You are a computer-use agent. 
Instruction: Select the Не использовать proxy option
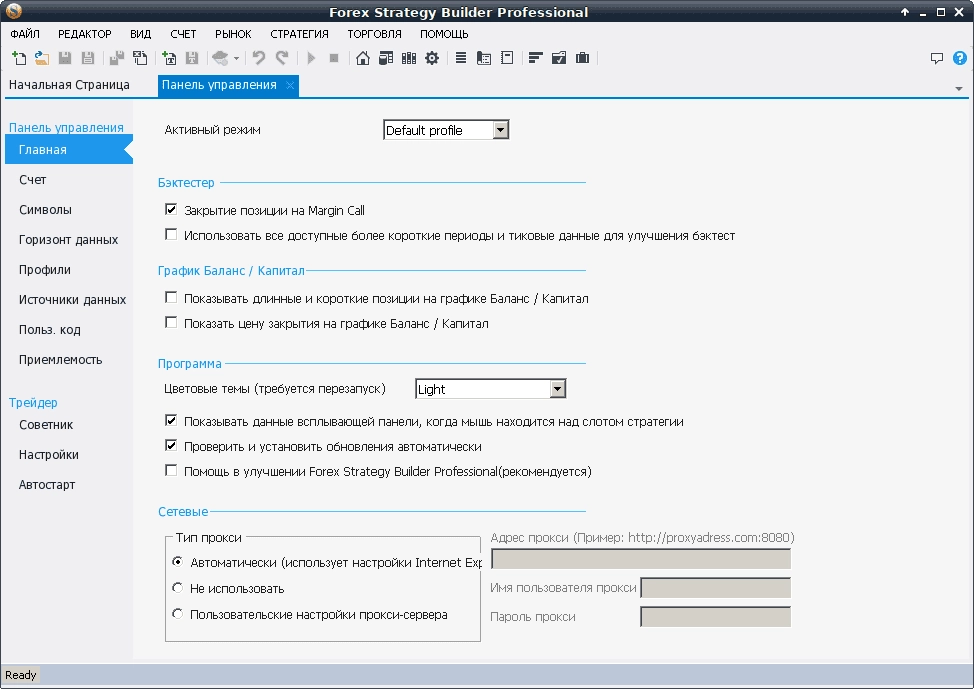point(178,587)
